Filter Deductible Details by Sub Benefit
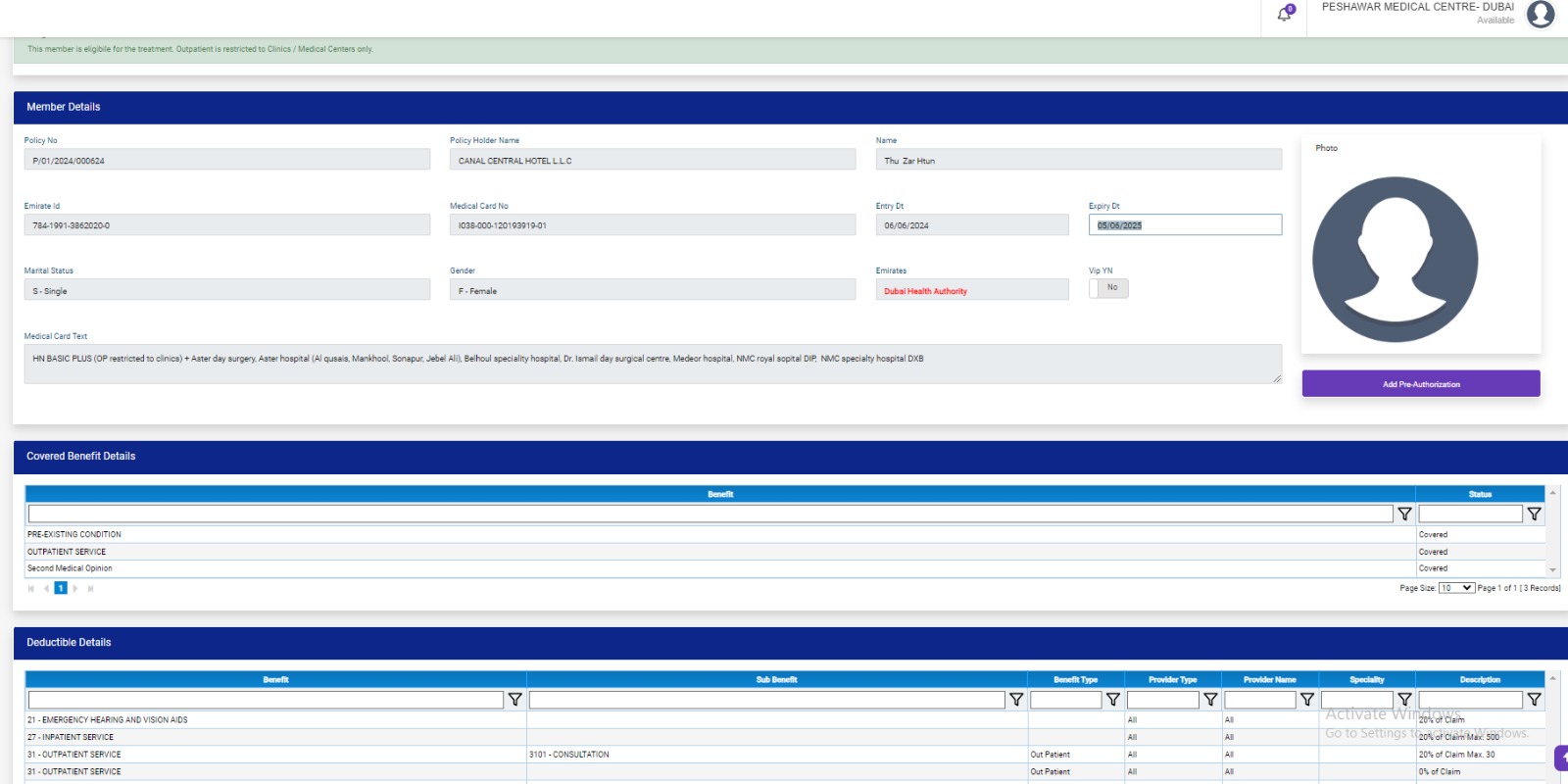1568x784 pixels. pos(1016,700)
